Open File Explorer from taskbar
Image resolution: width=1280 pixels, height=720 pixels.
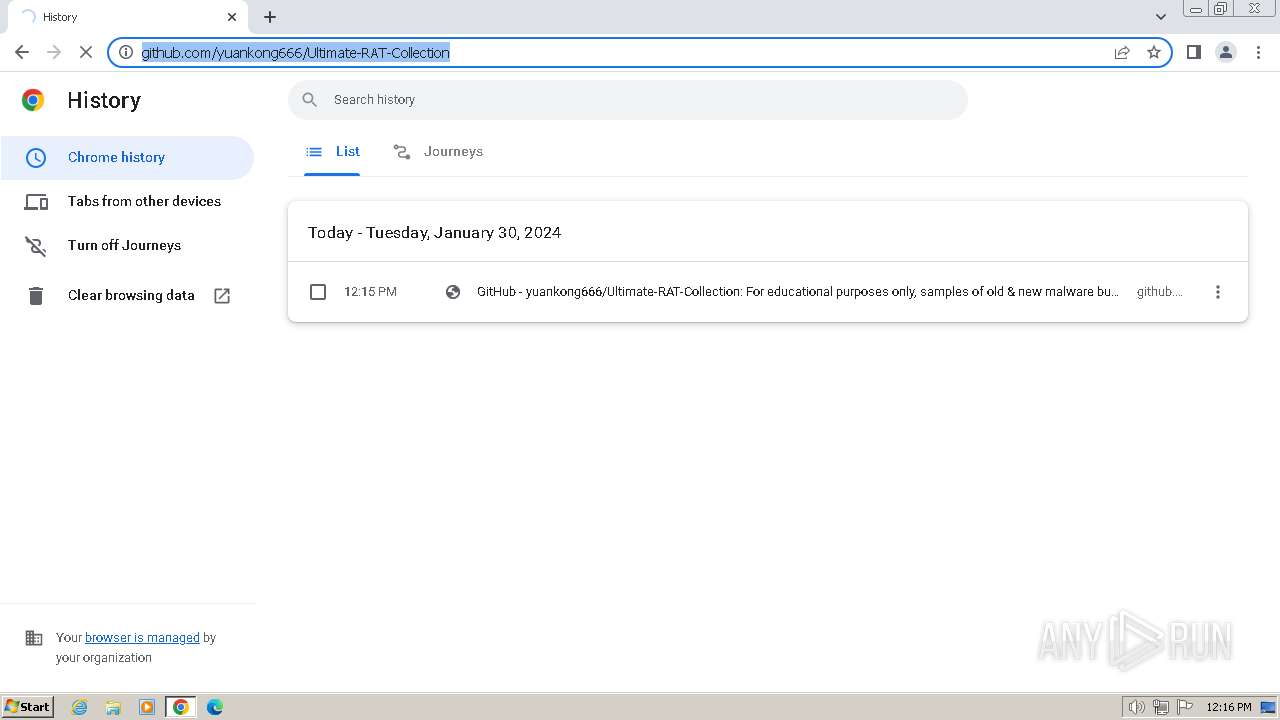pyautogui.click(x=113, y=707)
